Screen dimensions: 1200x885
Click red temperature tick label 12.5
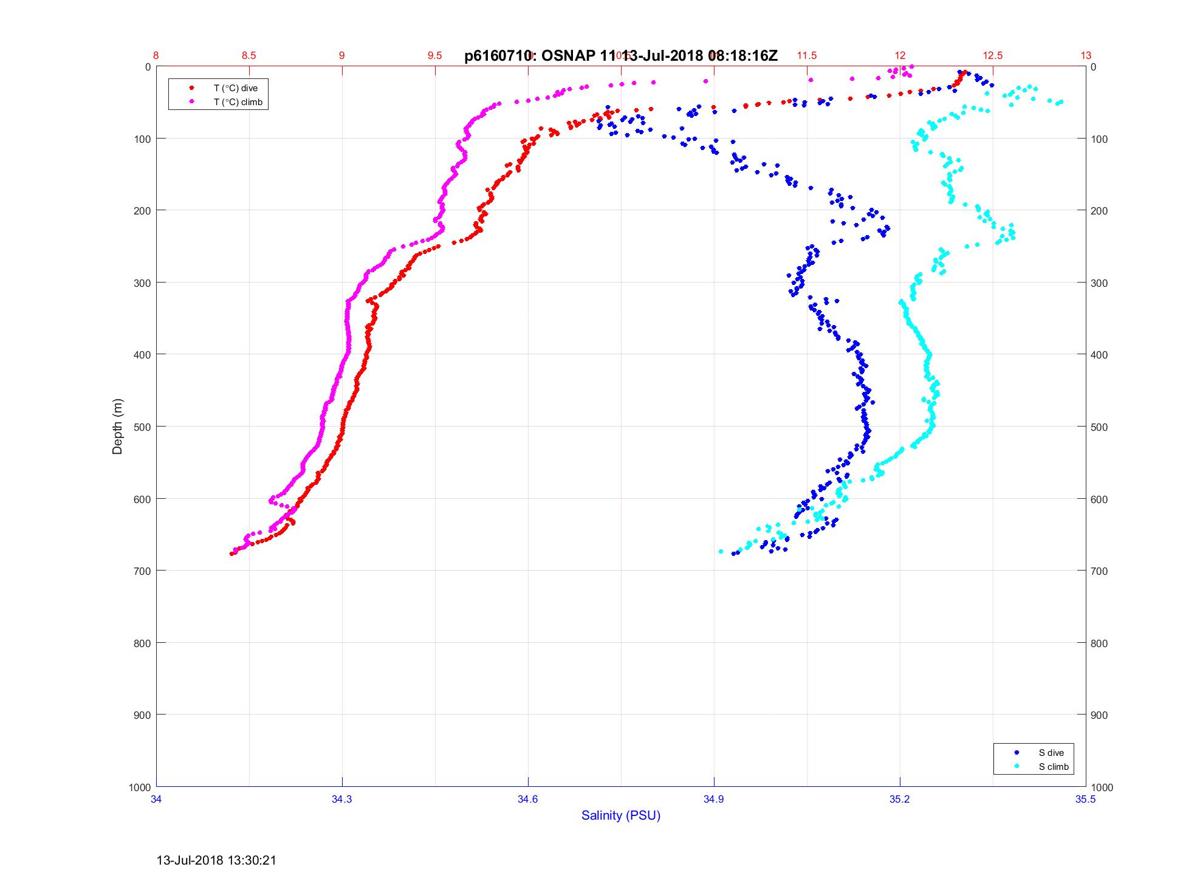point(993,55)
